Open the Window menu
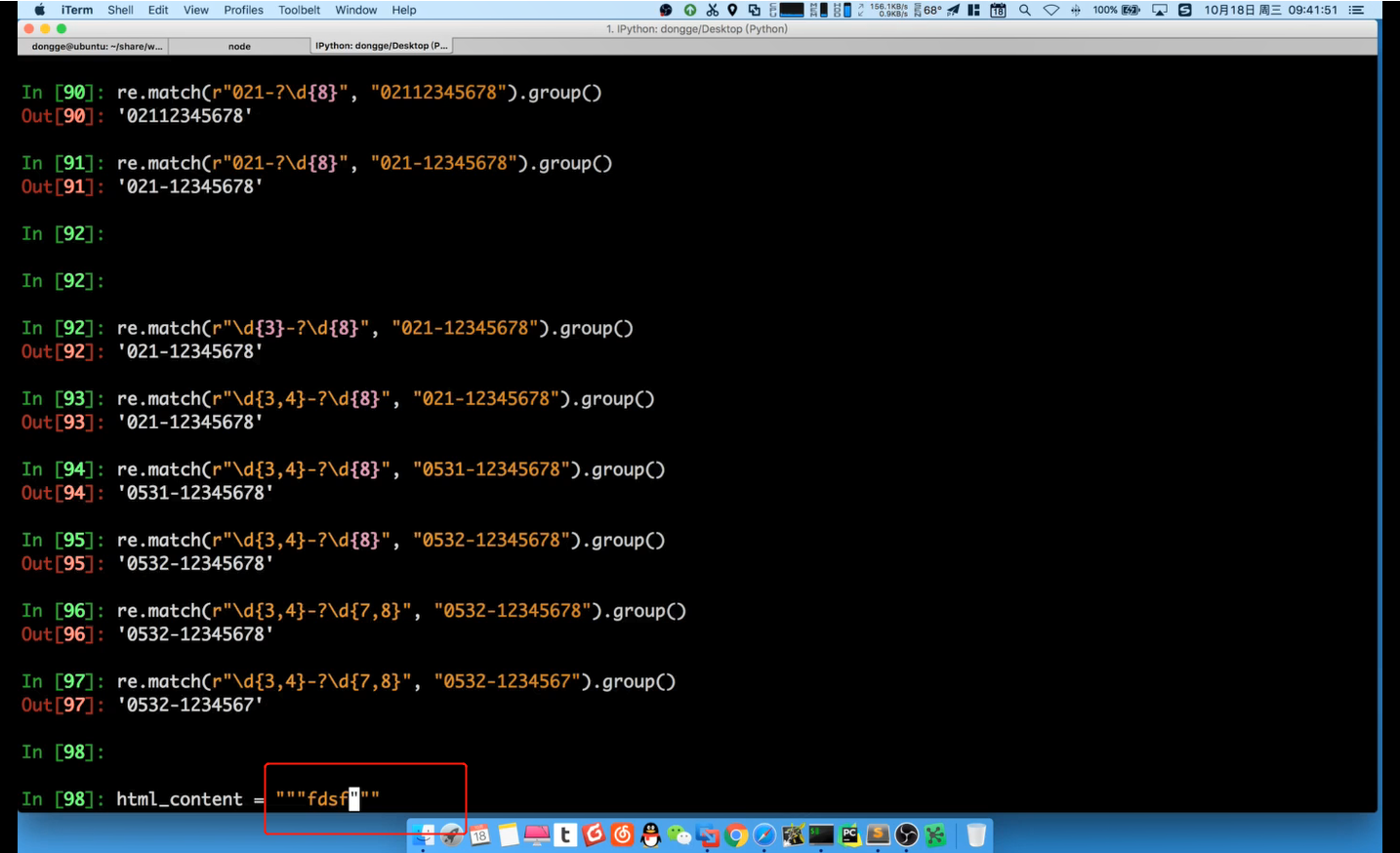Viewport: 1400px width, 853px height. (356, 10)
